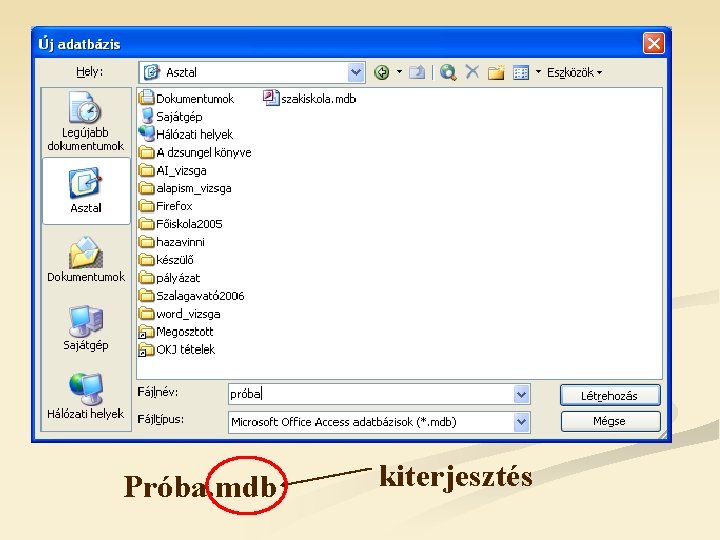
Task: Click the szakiskola.mdb Access file icon
Action: [270, 98]
